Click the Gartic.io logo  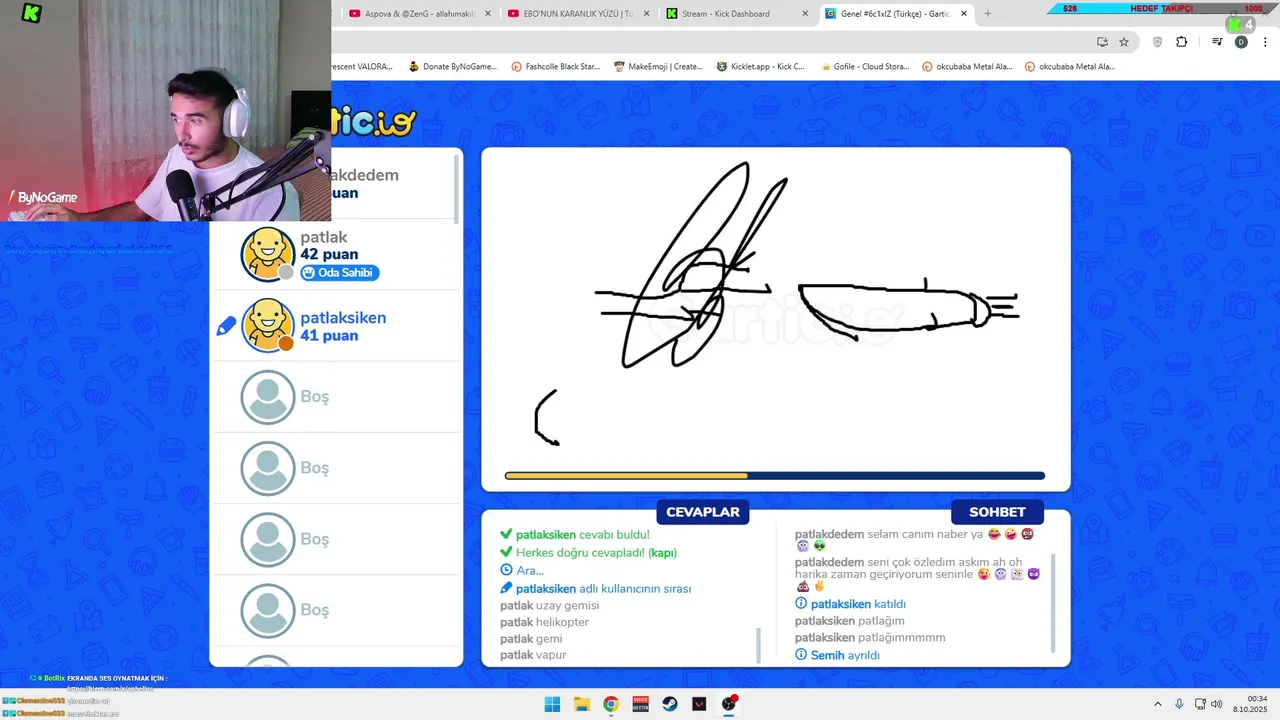373,122
